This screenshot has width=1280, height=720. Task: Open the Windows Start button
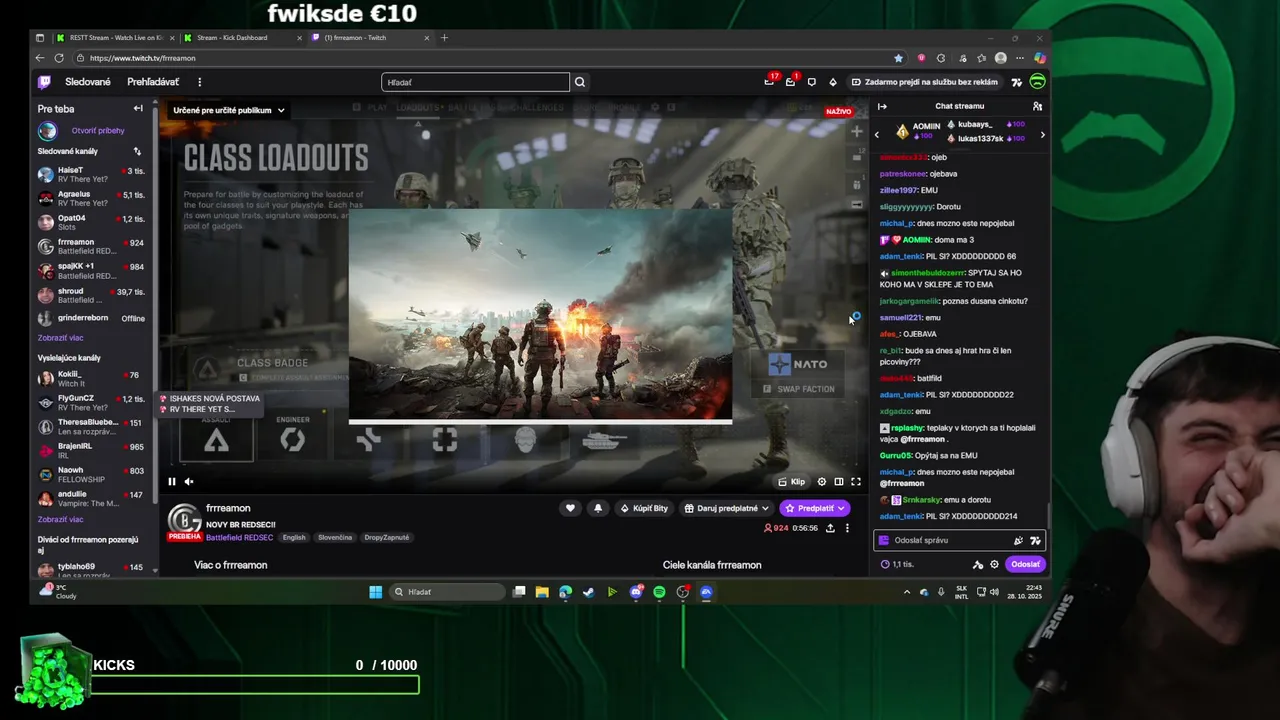376,592
